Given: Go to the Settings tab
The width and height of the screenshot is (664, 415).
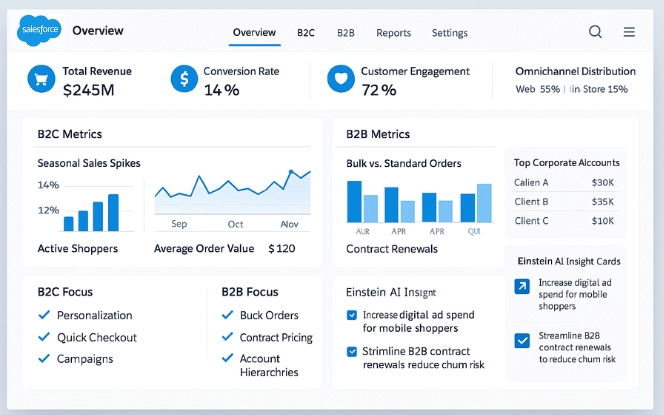Looking at the screenshot, I should click(449, 33).
